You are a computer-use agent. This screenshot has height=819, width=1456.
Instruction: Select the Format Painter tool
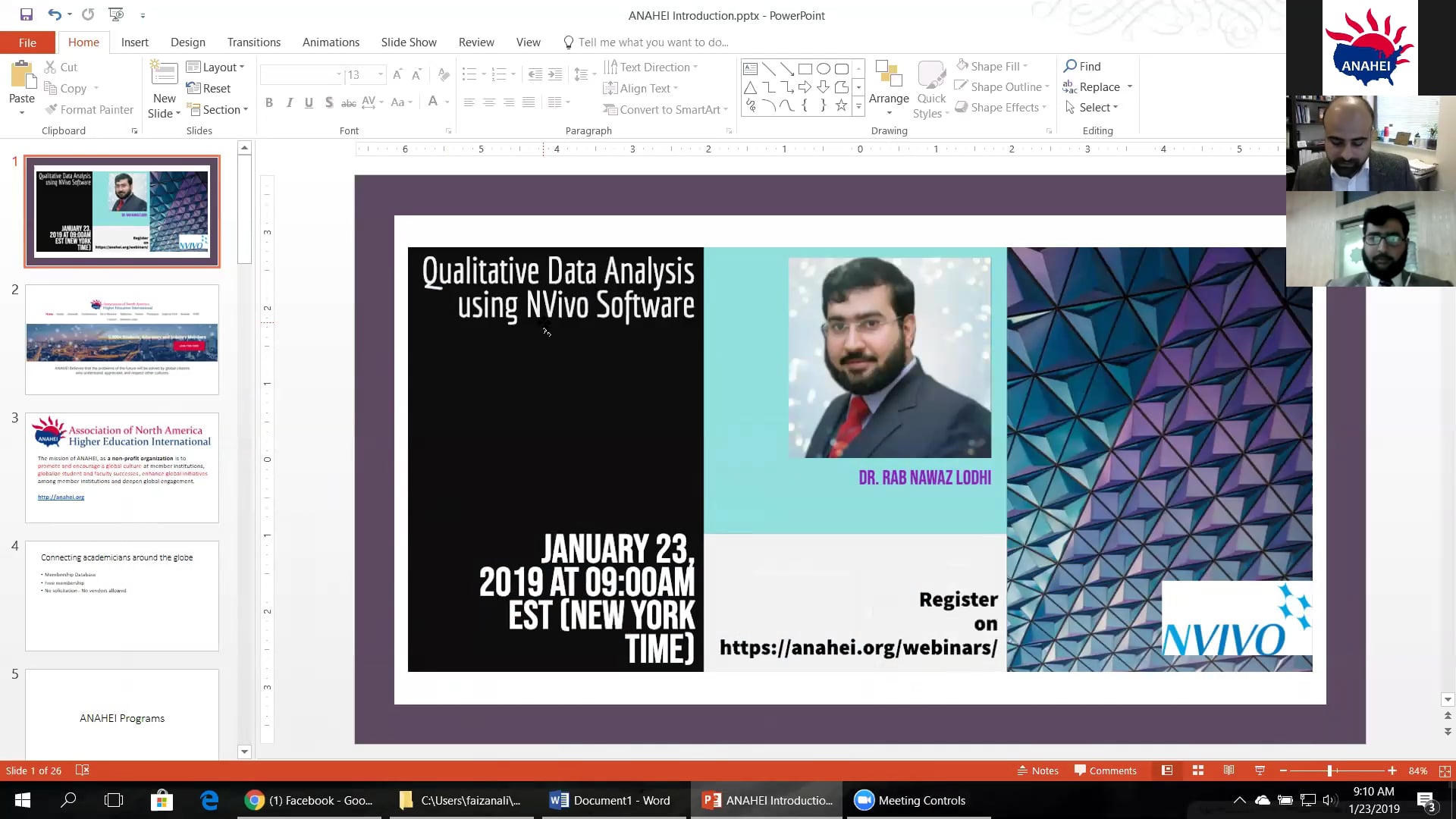coord(89,109)
